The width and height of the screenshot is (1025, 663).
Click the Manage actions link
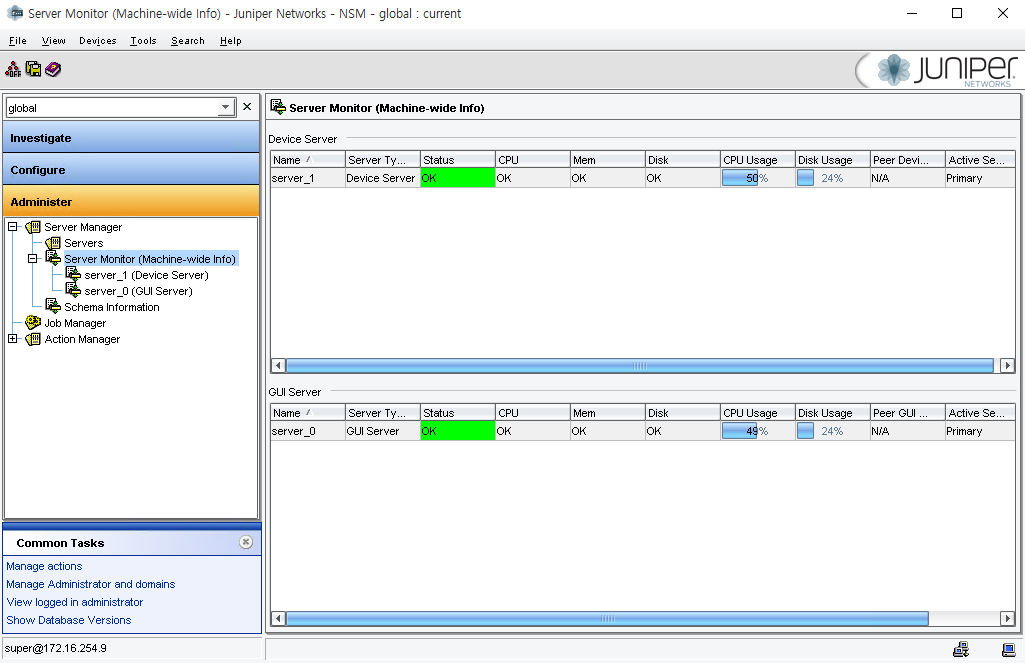(44, 566)
